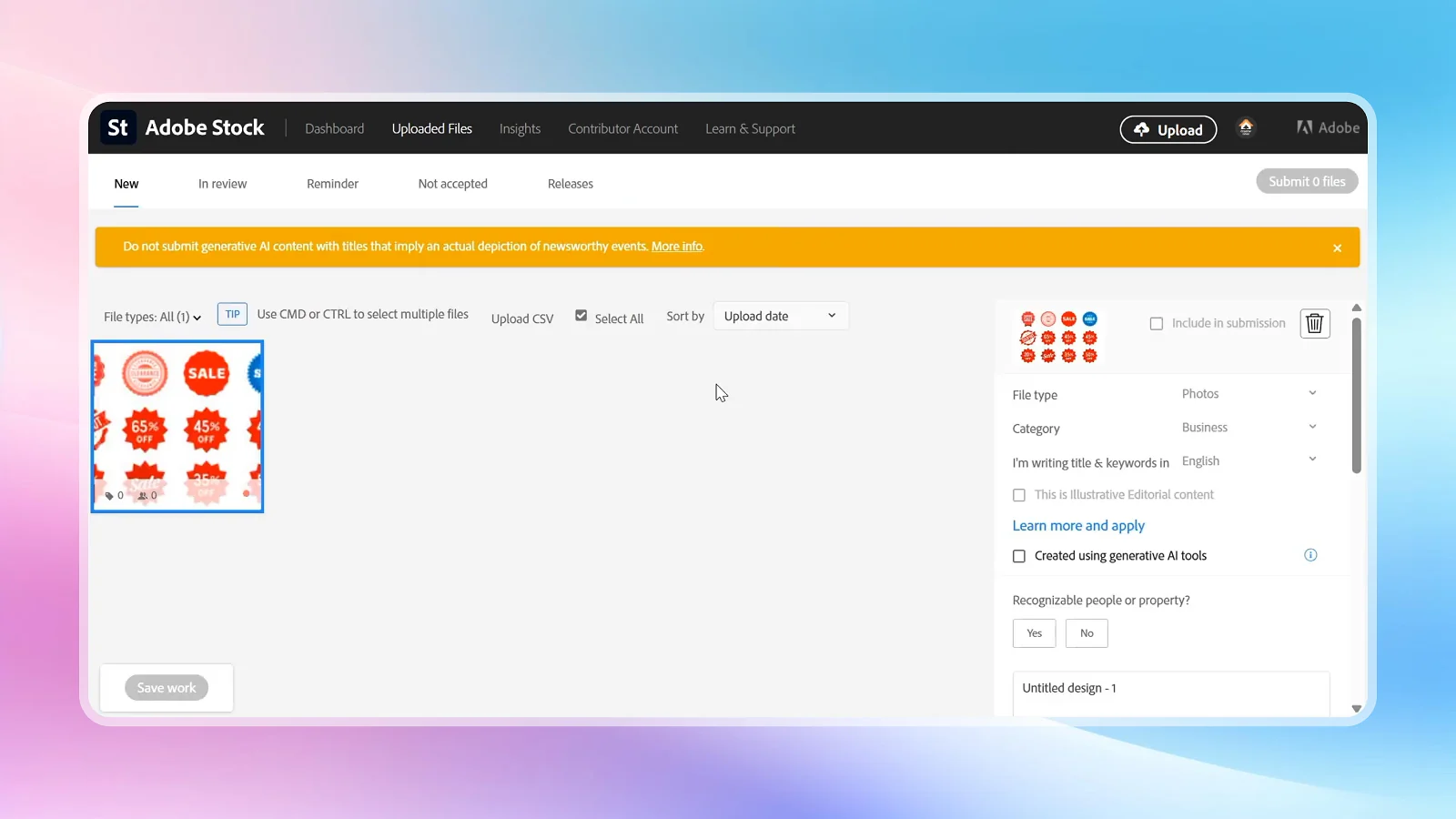
Task: Expand the File type Photos dropdown
Action: (x=1249, y=394)
